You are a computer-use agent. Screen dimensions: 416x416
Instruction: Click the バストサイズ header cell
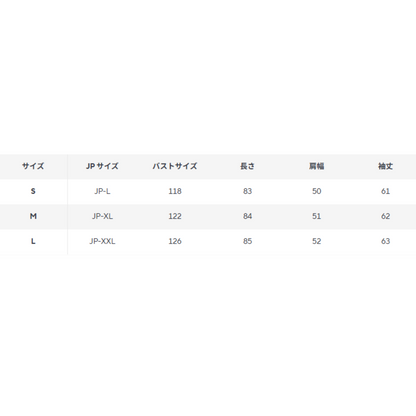(175, 166)
